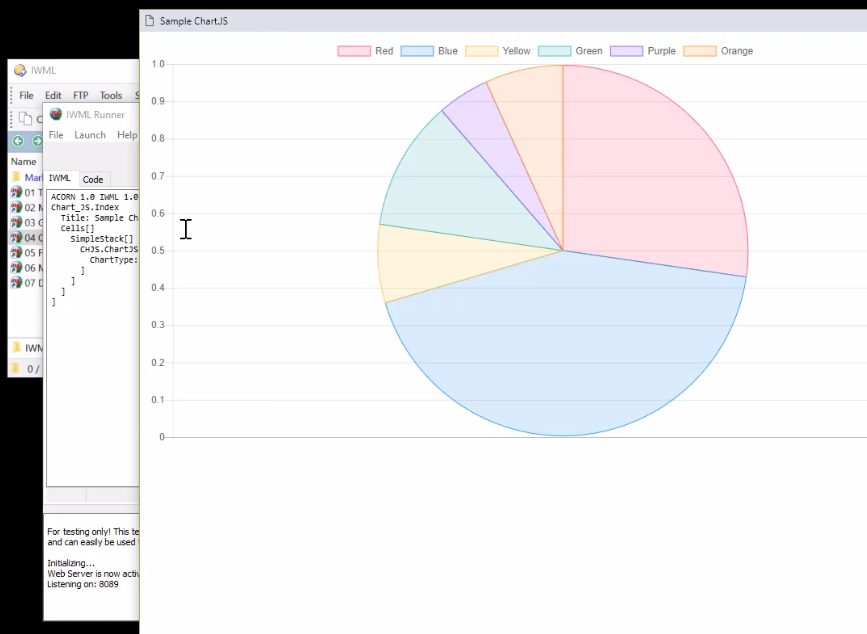
Task: Click the page icon beside Sample Chart.JS
Action: (x=149, y=21)
